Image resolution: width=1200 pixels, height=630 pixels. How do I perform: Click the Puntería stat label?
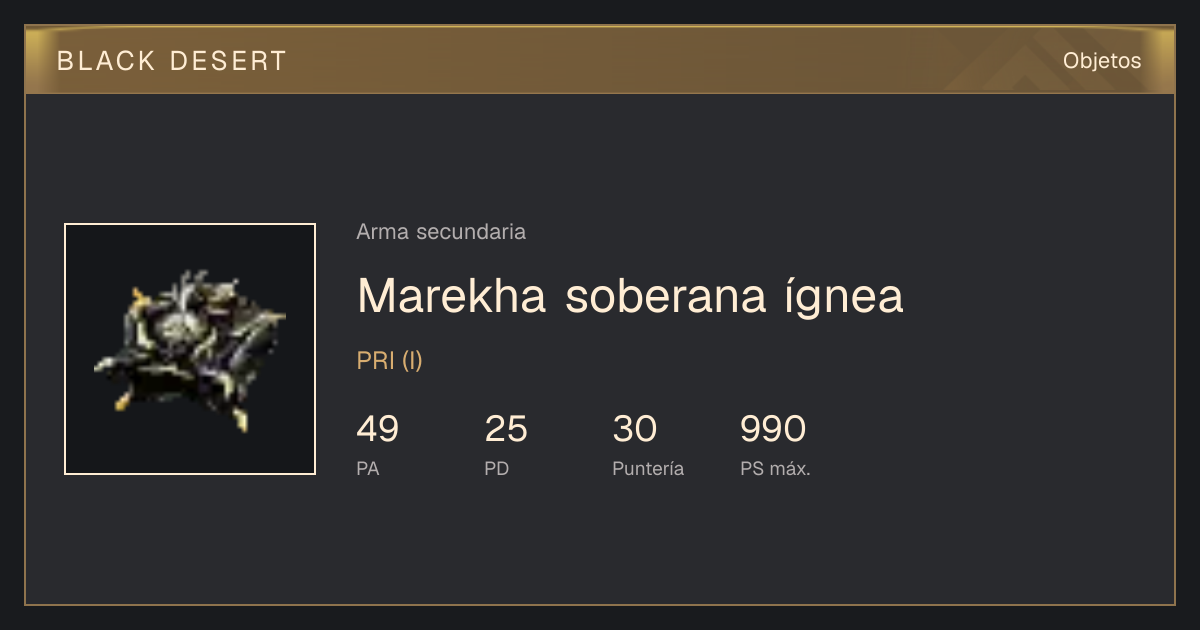(648, 469)
